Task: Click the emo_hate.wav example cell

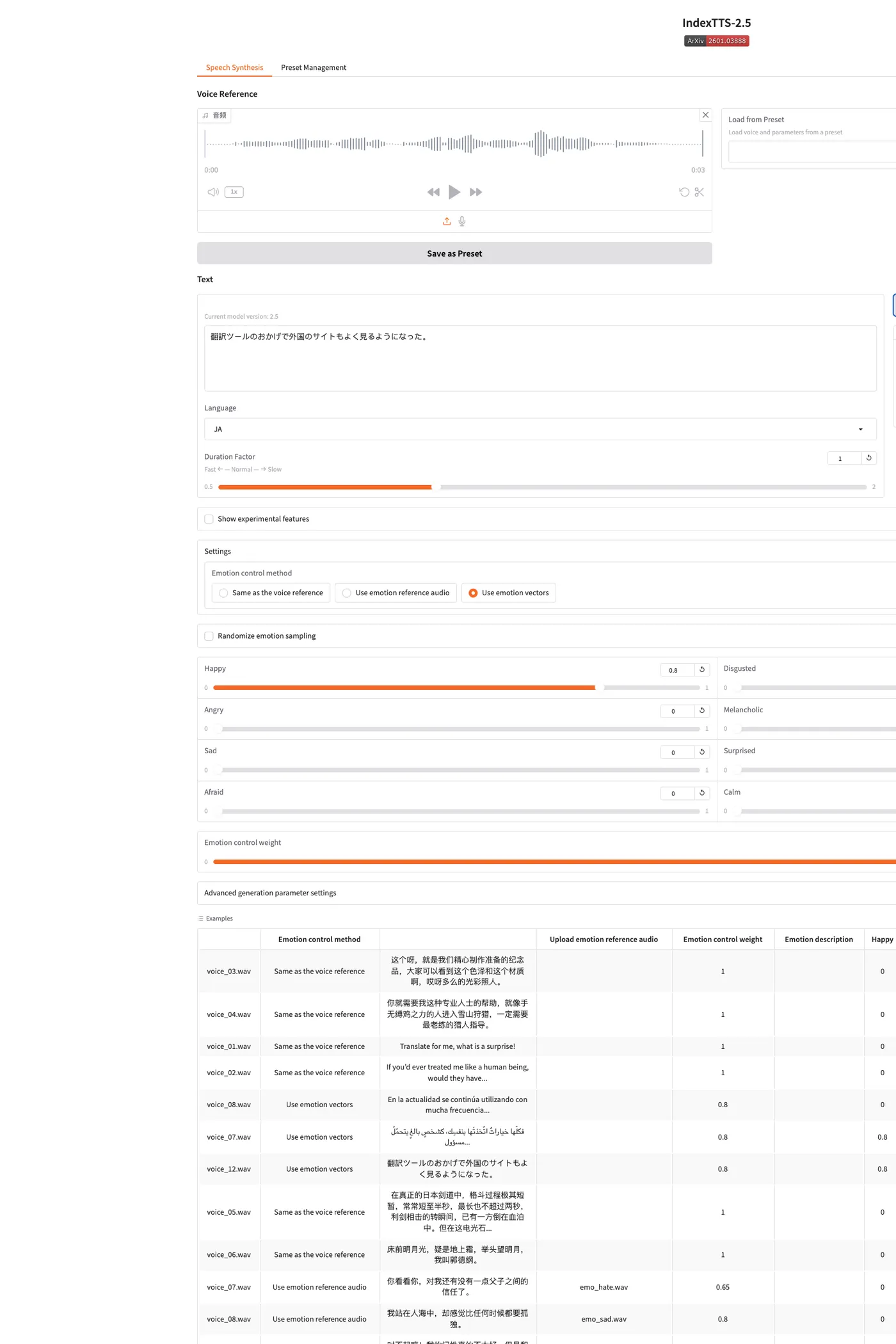Action: click(604, 1287)
